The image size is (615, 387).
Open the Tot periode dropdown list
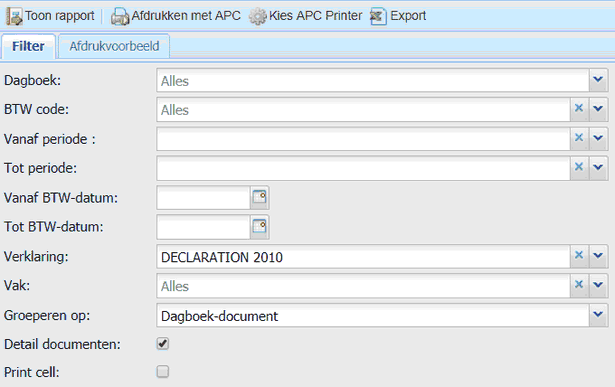coord(598,167)
